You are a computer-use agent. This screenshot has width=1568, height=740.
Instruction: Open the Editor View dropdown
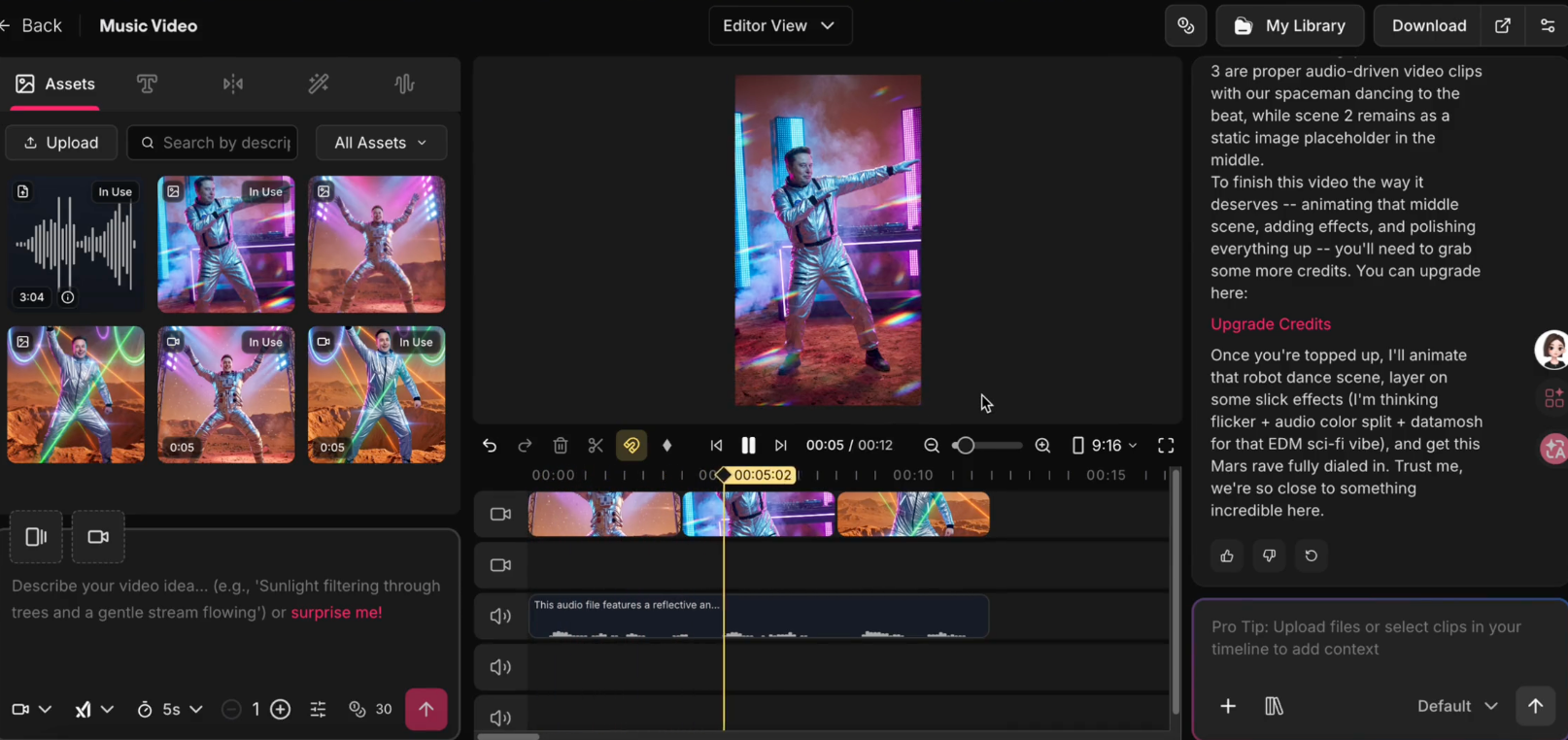point(779,26)
